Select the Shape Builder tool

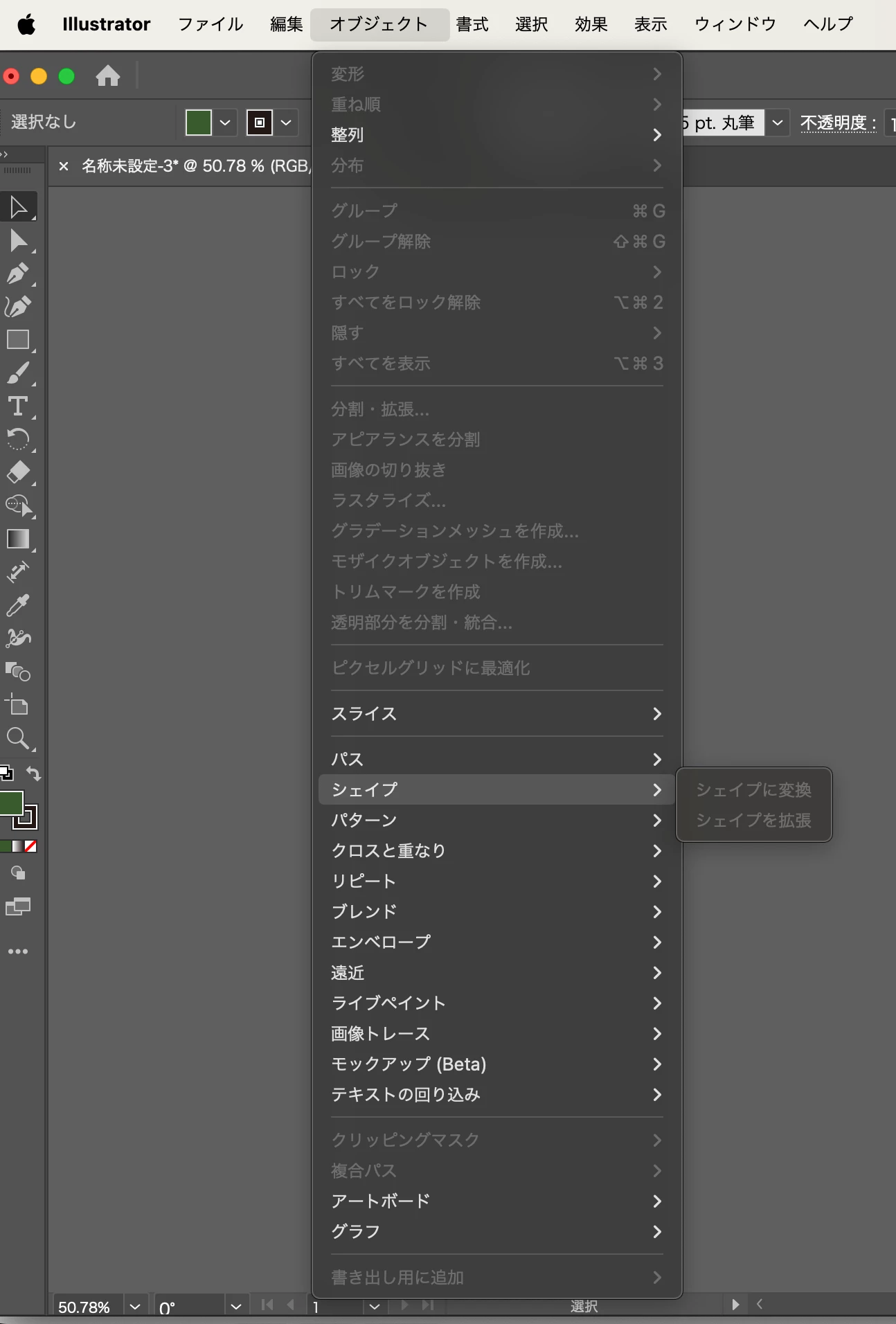point(18,506)
